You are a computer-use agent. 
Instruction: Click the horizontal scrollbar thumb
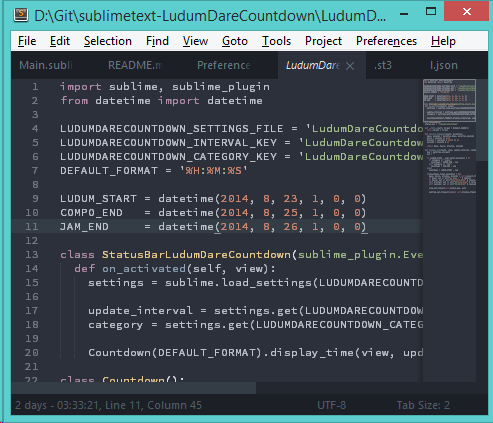(134, 388)
